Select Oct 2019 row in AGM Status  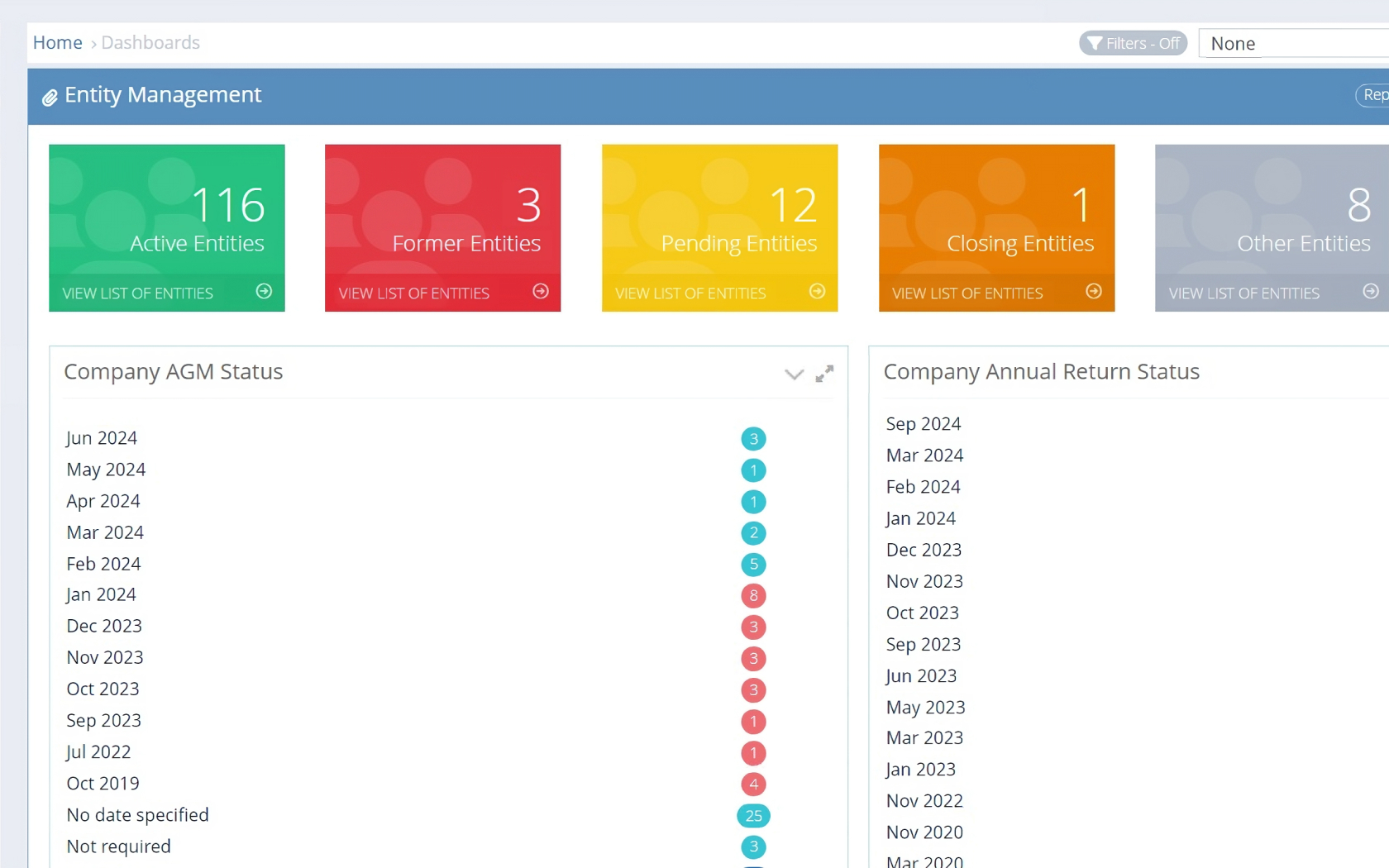point(103,783)
